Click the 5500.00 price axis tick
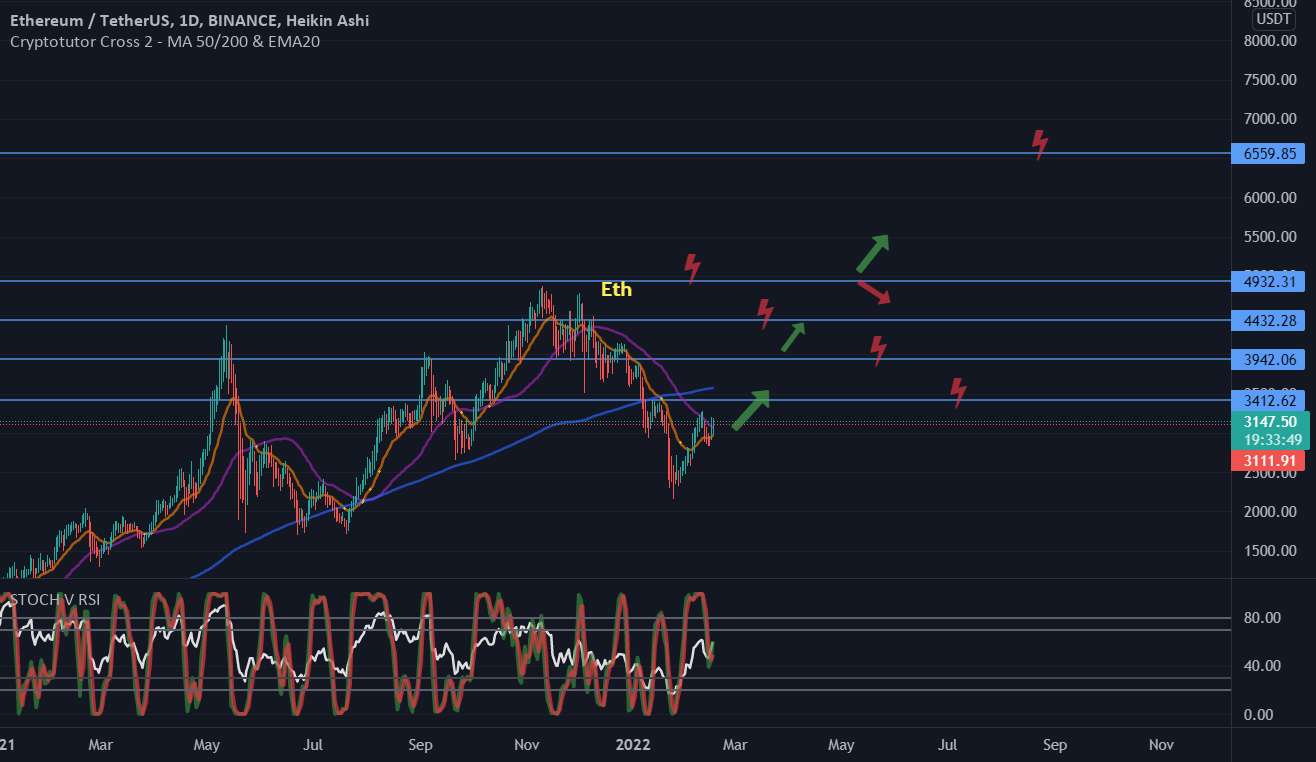The image size is (1316, 762). click(x=1270, y=237)
